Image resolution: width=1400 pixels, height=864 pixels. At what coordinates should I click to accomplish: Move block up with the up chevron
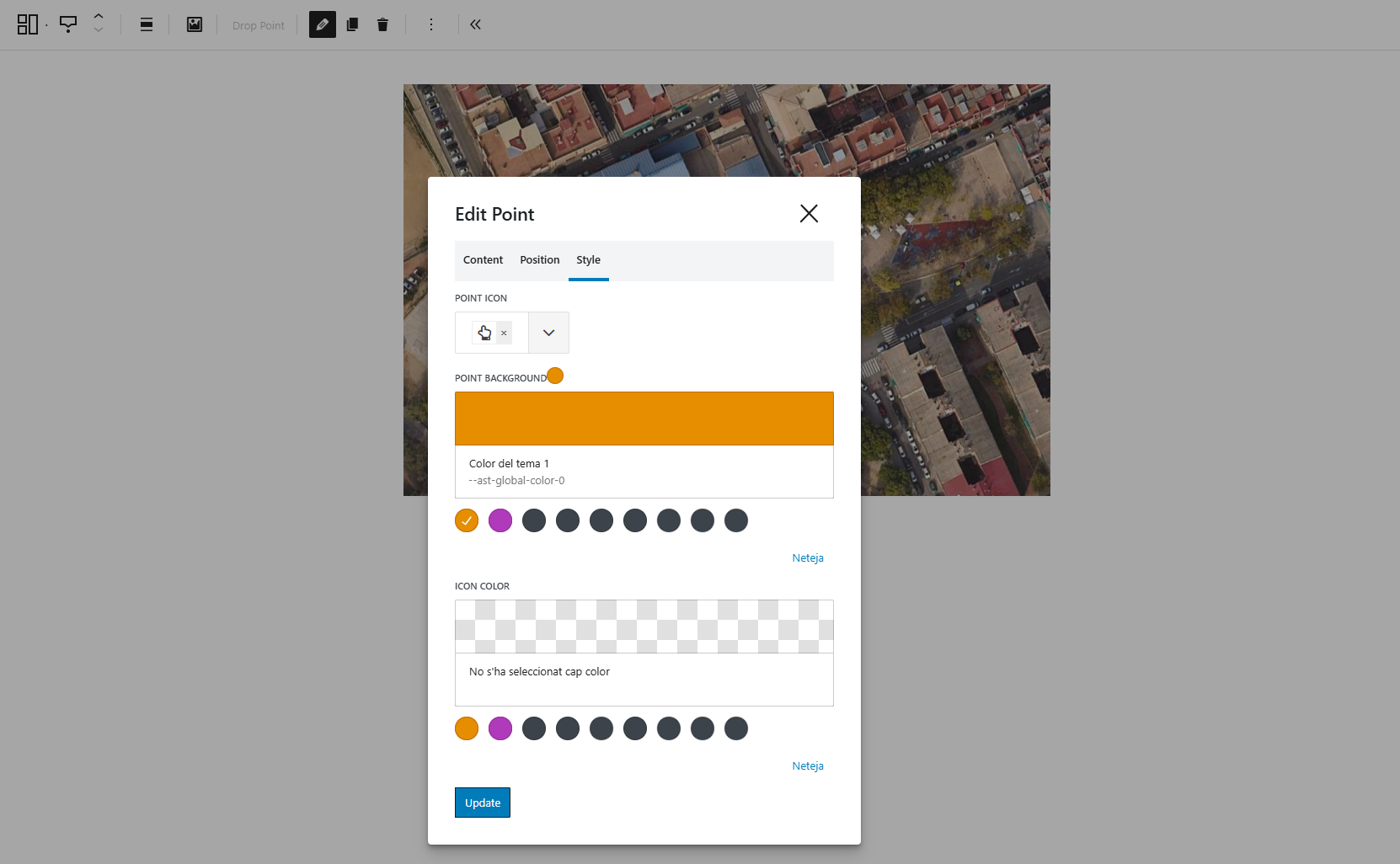[99, 16]
